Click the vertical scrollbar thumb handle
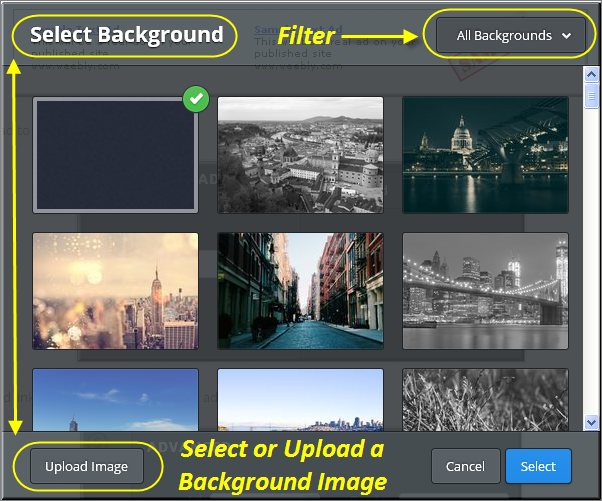This screenshot has height=501, width=602. click(x=591, y=96)
